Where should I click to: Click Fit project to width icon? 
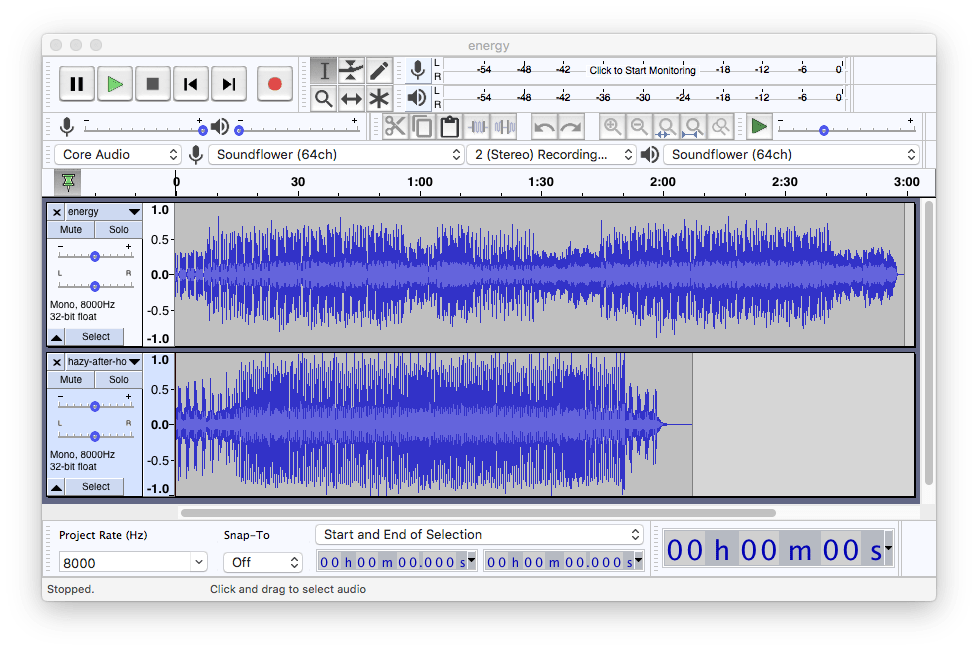click(693, 127)
